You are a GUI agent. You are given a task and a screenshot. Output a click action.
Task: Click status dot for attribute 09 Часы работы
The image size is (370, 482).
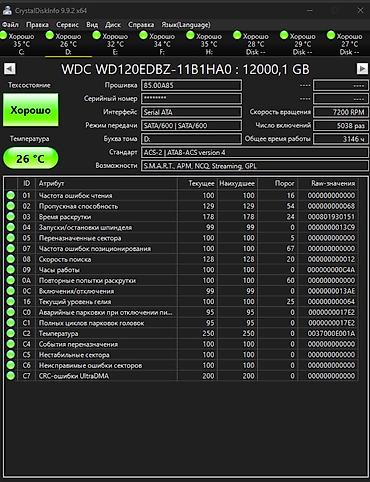(x=11, y=270)
